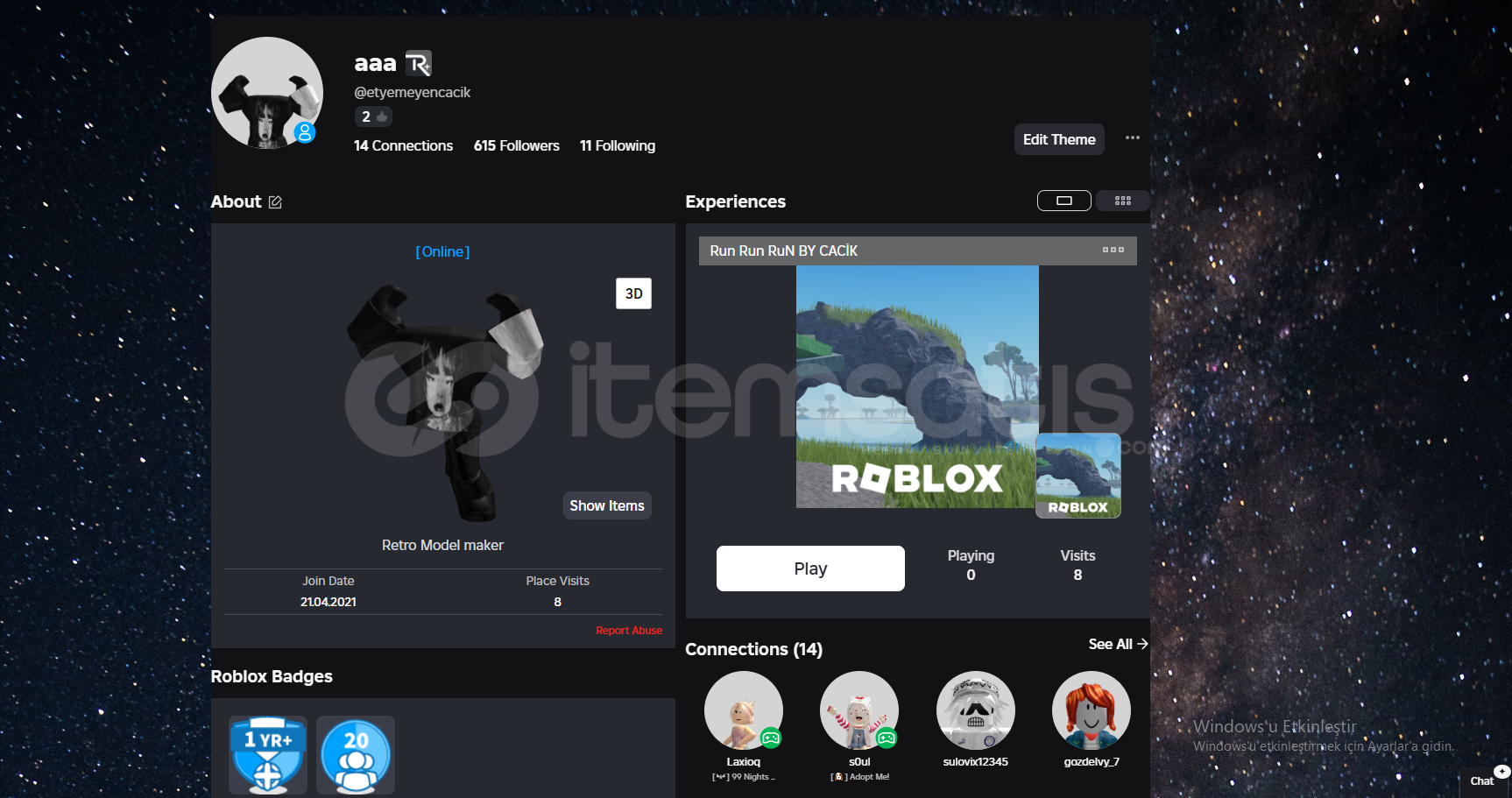Viewport: 1512px width, 798px height.
Task: Switch Experiences to grid view
Action: tap(1123, 201)
